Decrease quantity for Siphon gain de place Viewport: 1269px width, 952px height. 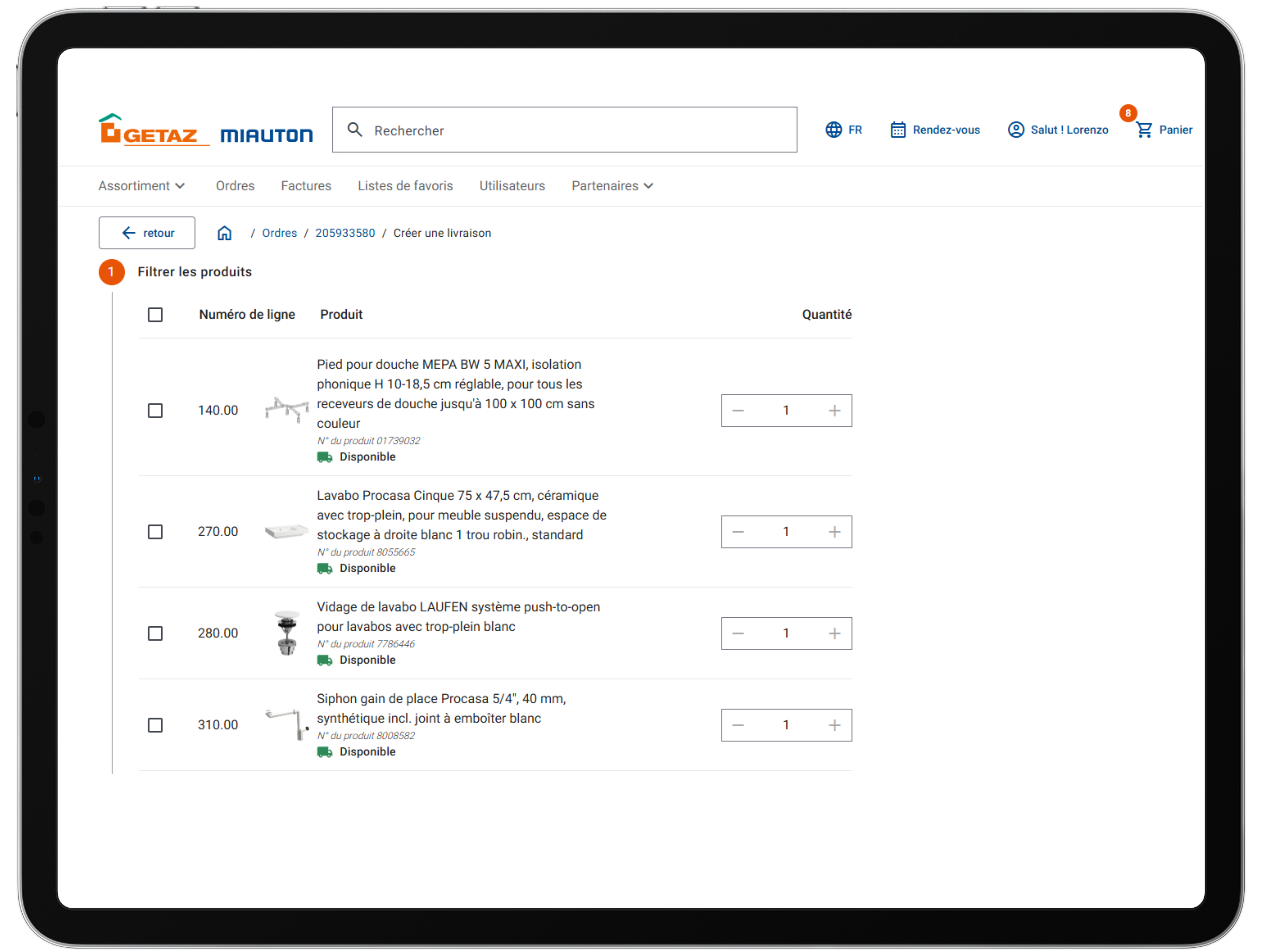(738, 725)
